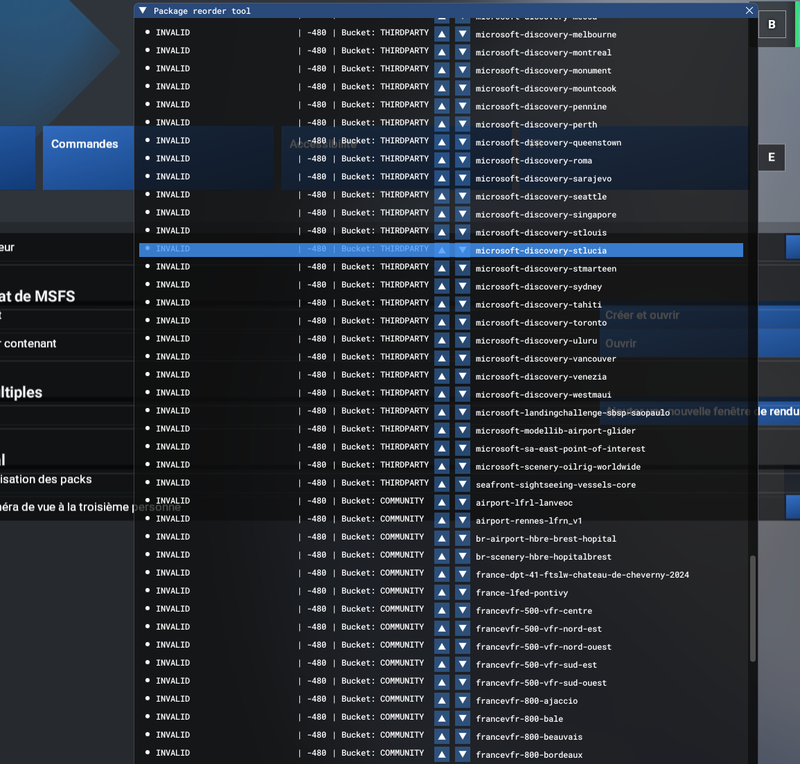Move microsoft-discovery-melbourne up one position

click(x=442, y=34)
